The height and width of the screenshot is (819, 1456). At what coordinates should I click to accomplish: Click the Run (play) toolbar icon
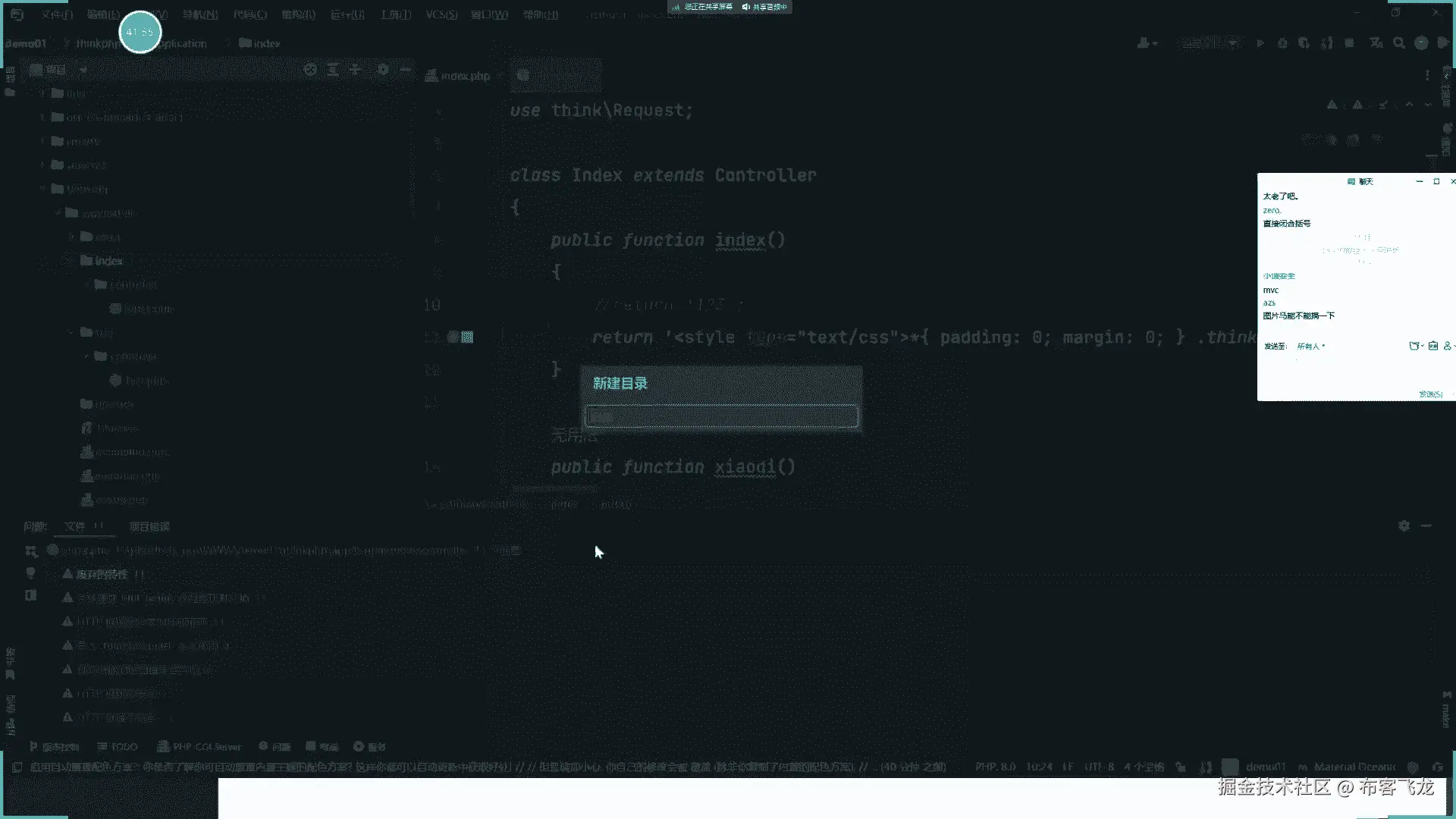1260,43
